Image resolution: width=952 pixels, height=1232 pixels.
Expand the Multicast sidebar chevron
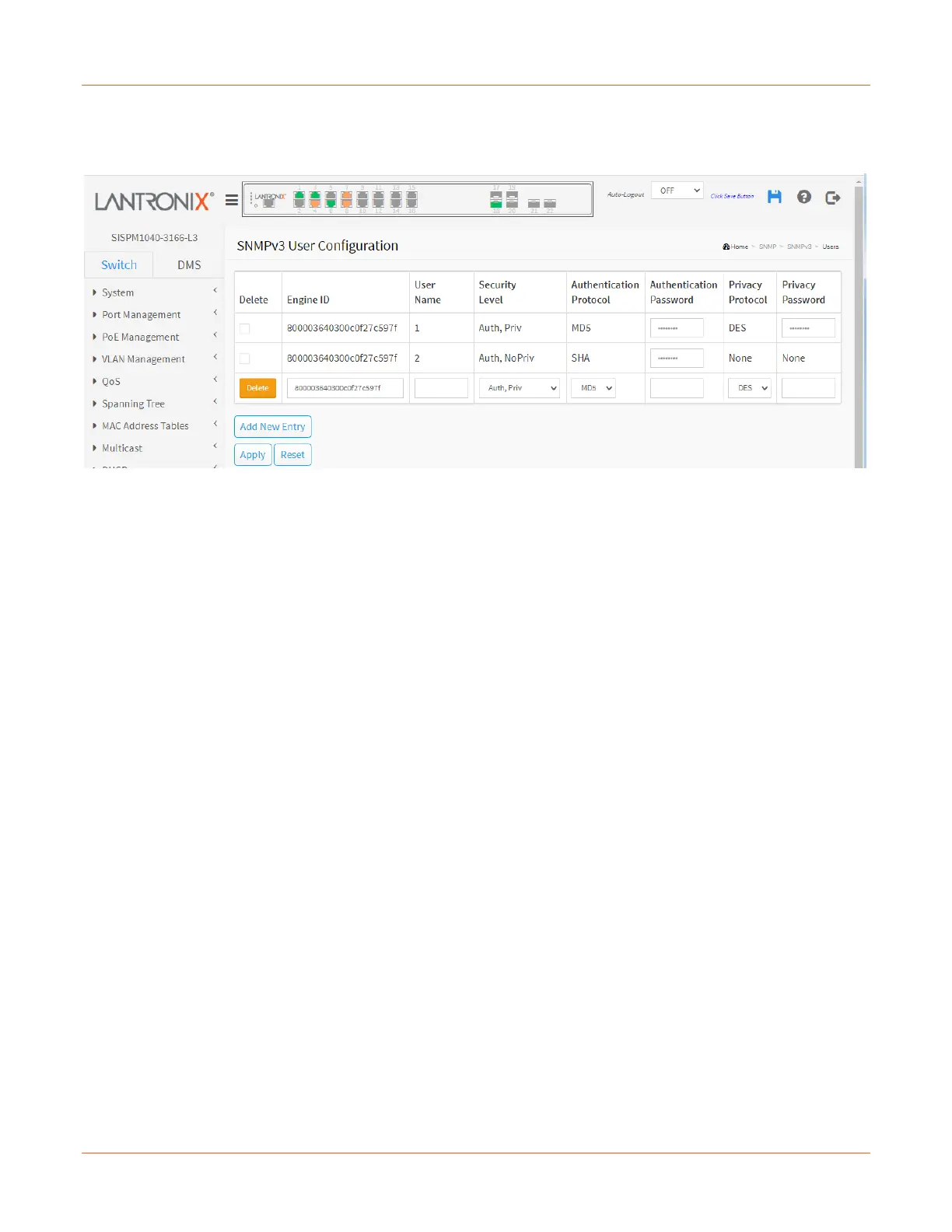pyautogui.click(x=215, y=446)
